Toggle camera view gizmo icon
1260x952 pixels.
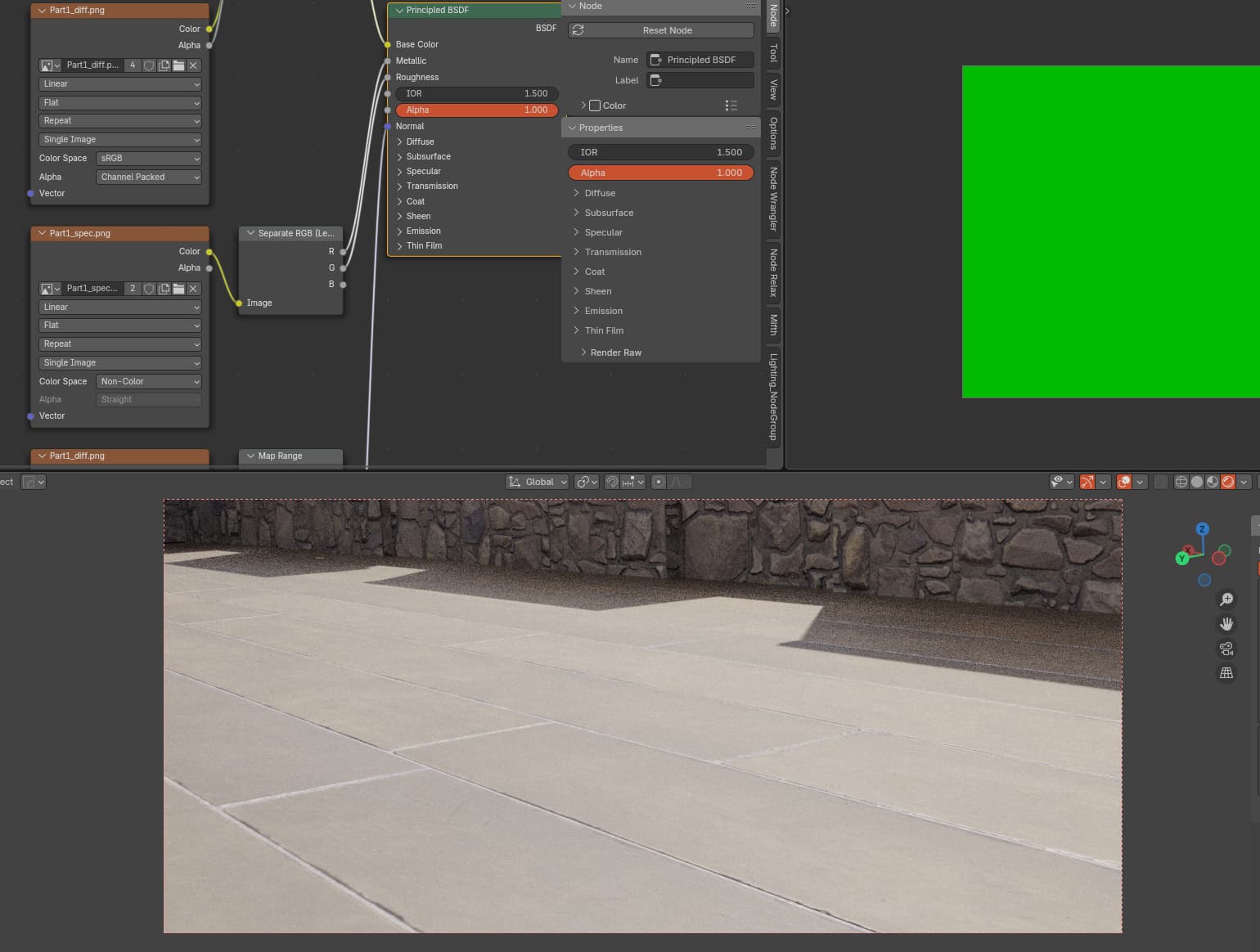coord(1226,649)
